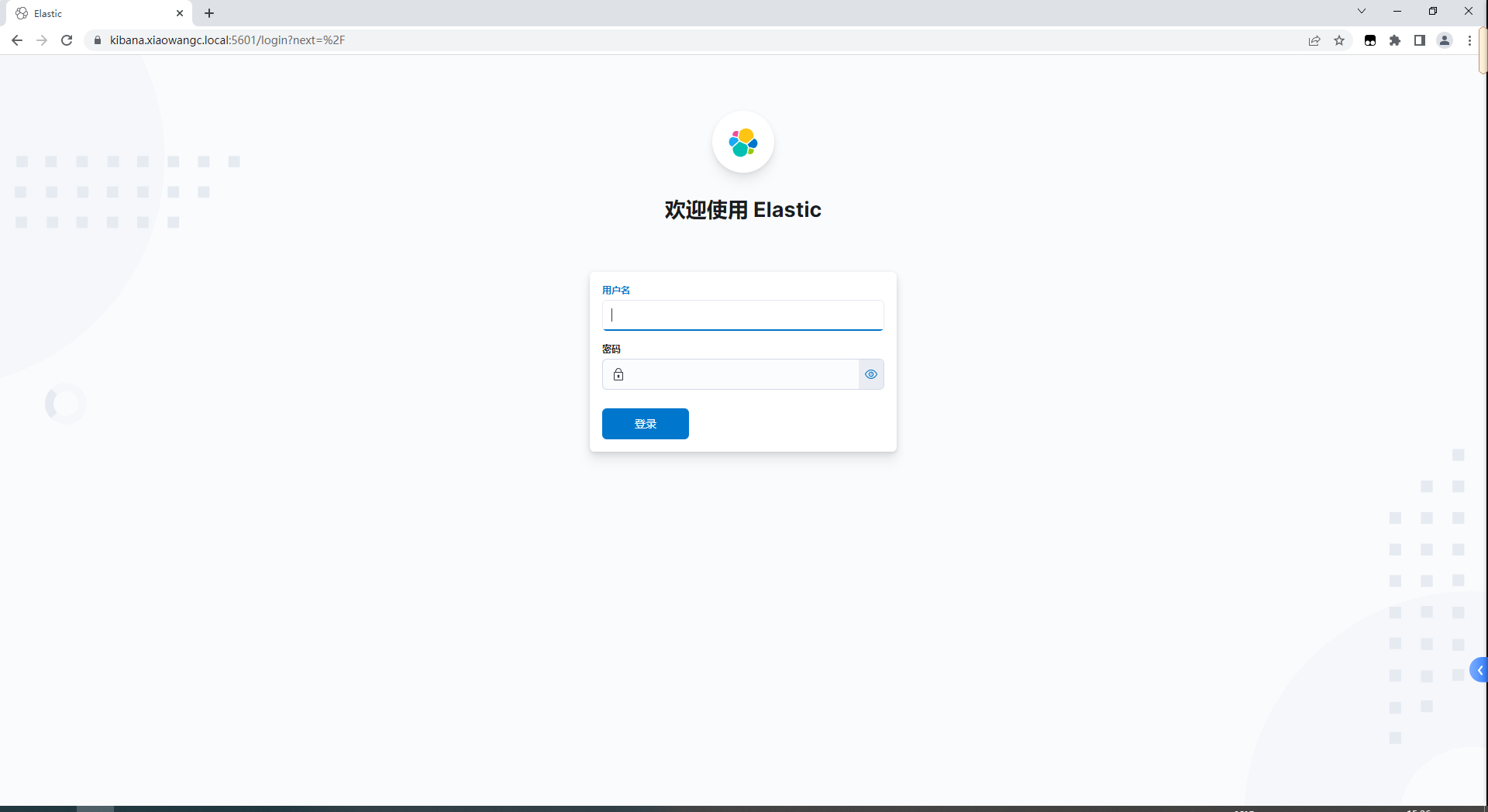Image resolution: width=1488 pixels, height=812 pixels.
Task: Reload the Kibana login page
Action: (x=67, y=40)
